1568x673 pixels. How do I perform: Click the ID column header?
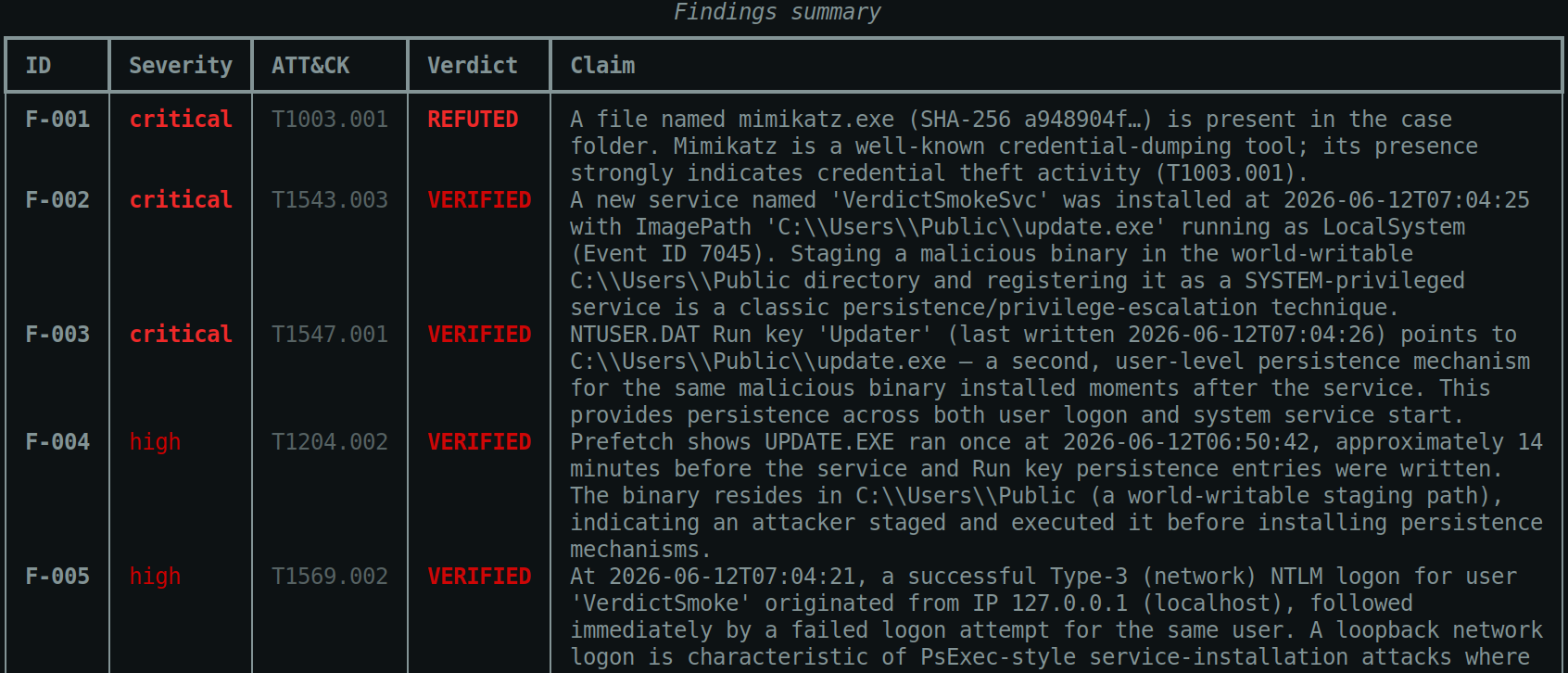pyautogui.click(x=38, y=66)
